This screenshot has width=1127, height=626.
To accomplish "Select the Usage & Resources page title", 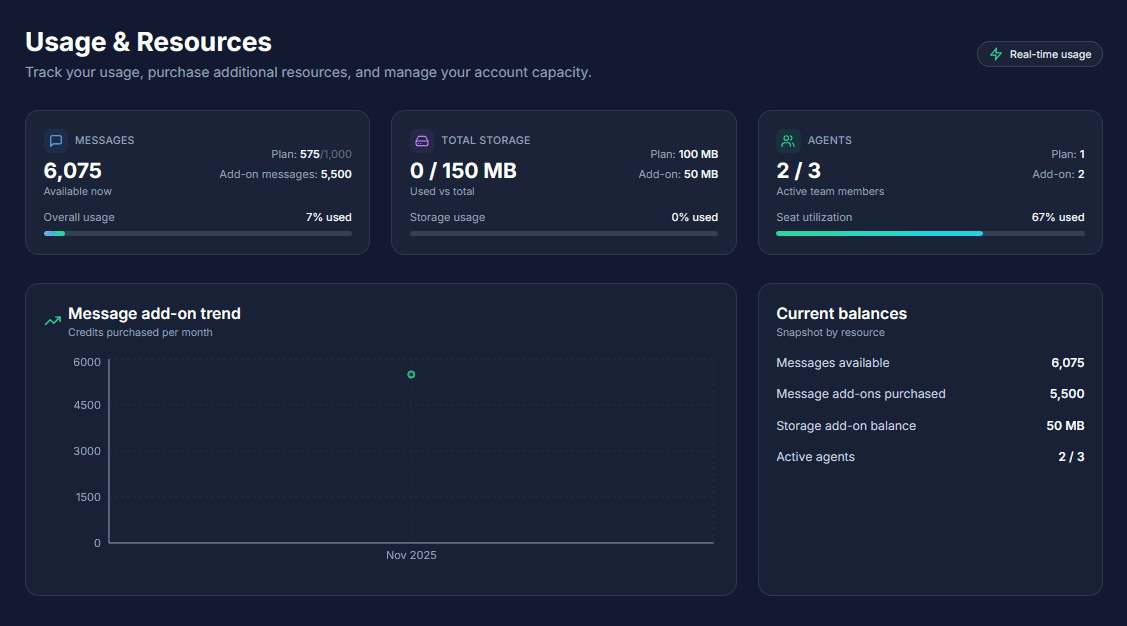I will 149,42.
